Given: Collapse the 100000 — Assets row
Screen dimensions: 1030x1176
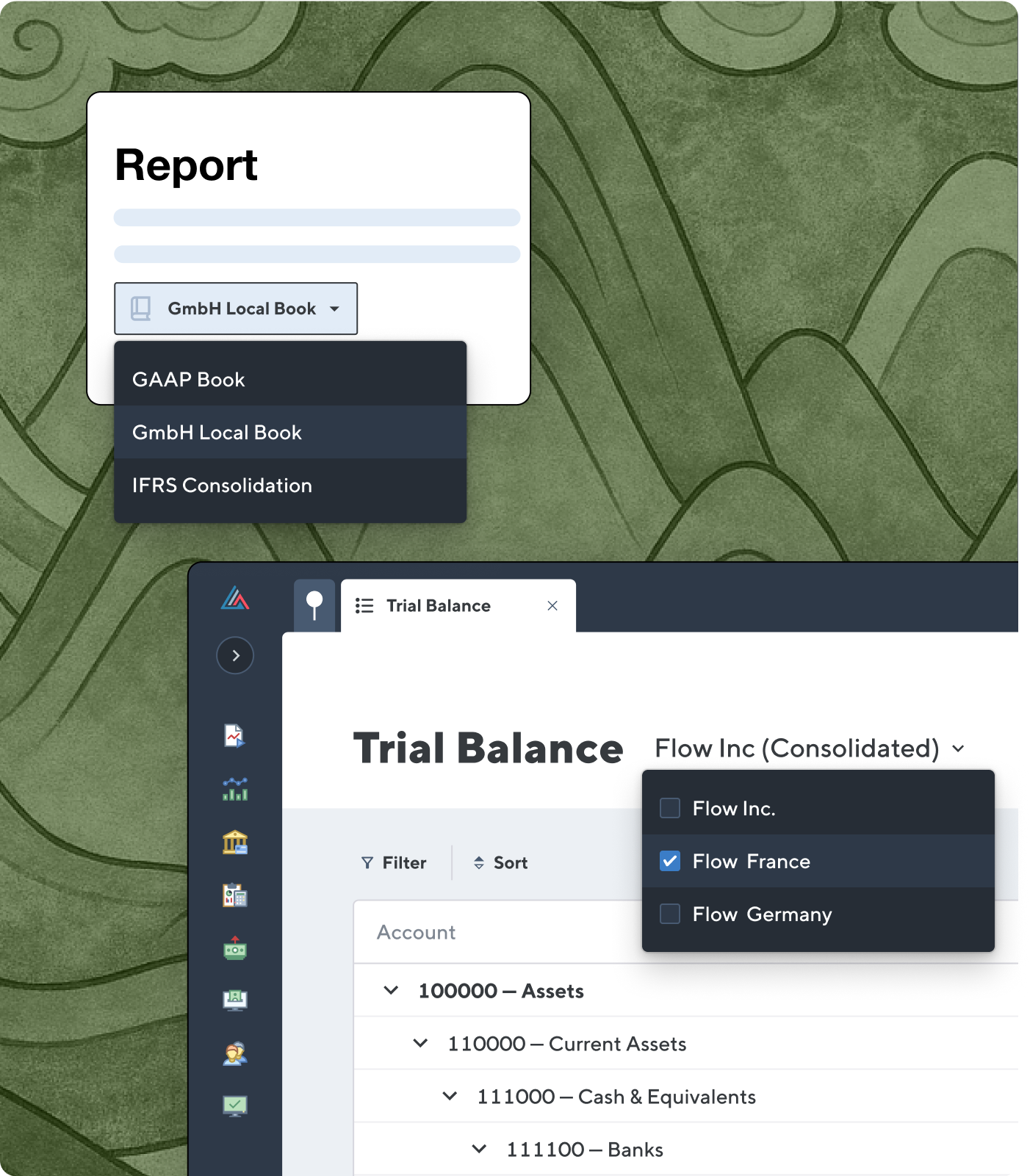Looking at the screenshot, I should click(x=392, y=990).
